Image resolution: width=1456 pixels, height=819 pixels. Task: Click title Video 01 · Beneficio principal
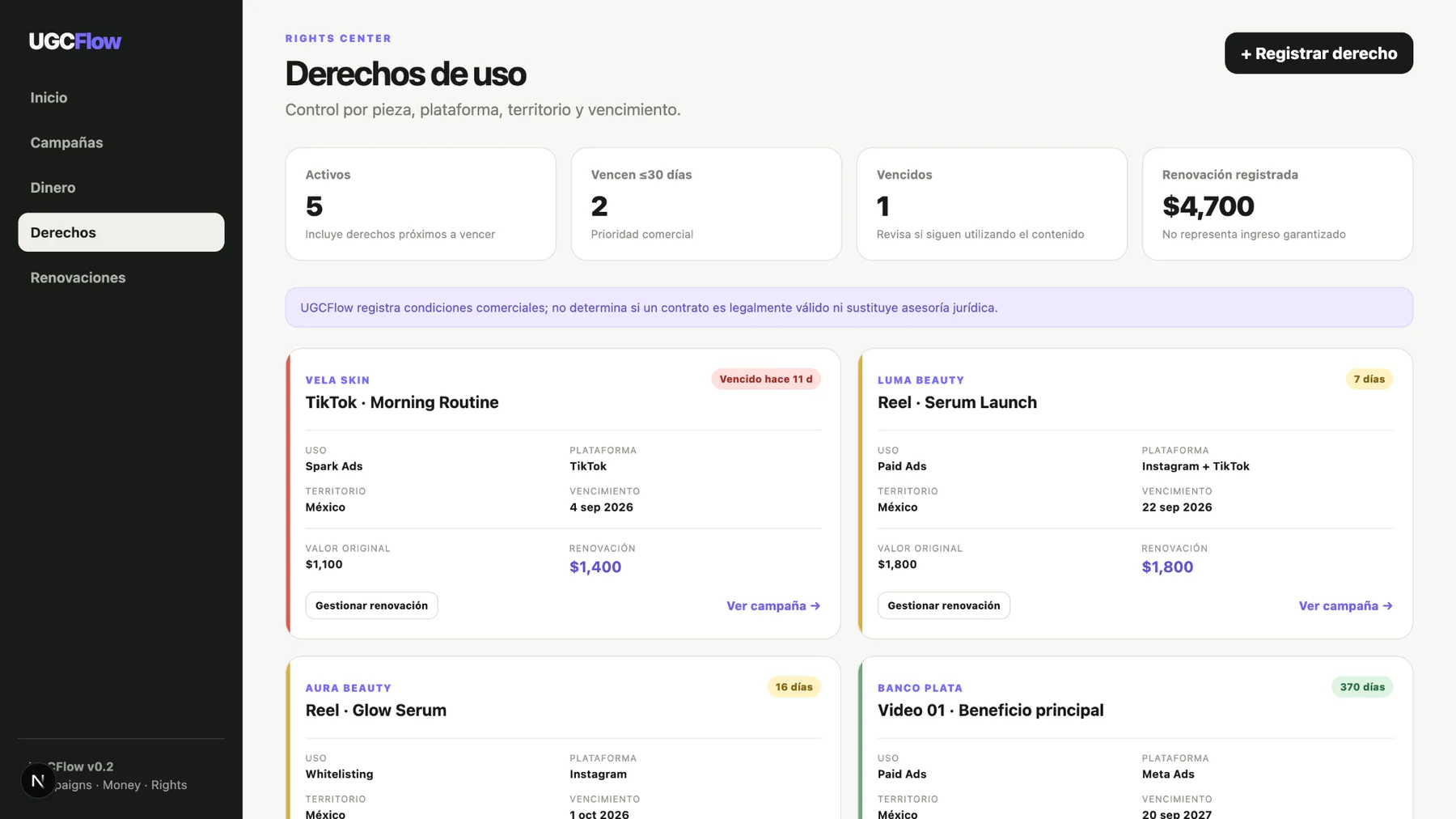click(x=991, y=711)
